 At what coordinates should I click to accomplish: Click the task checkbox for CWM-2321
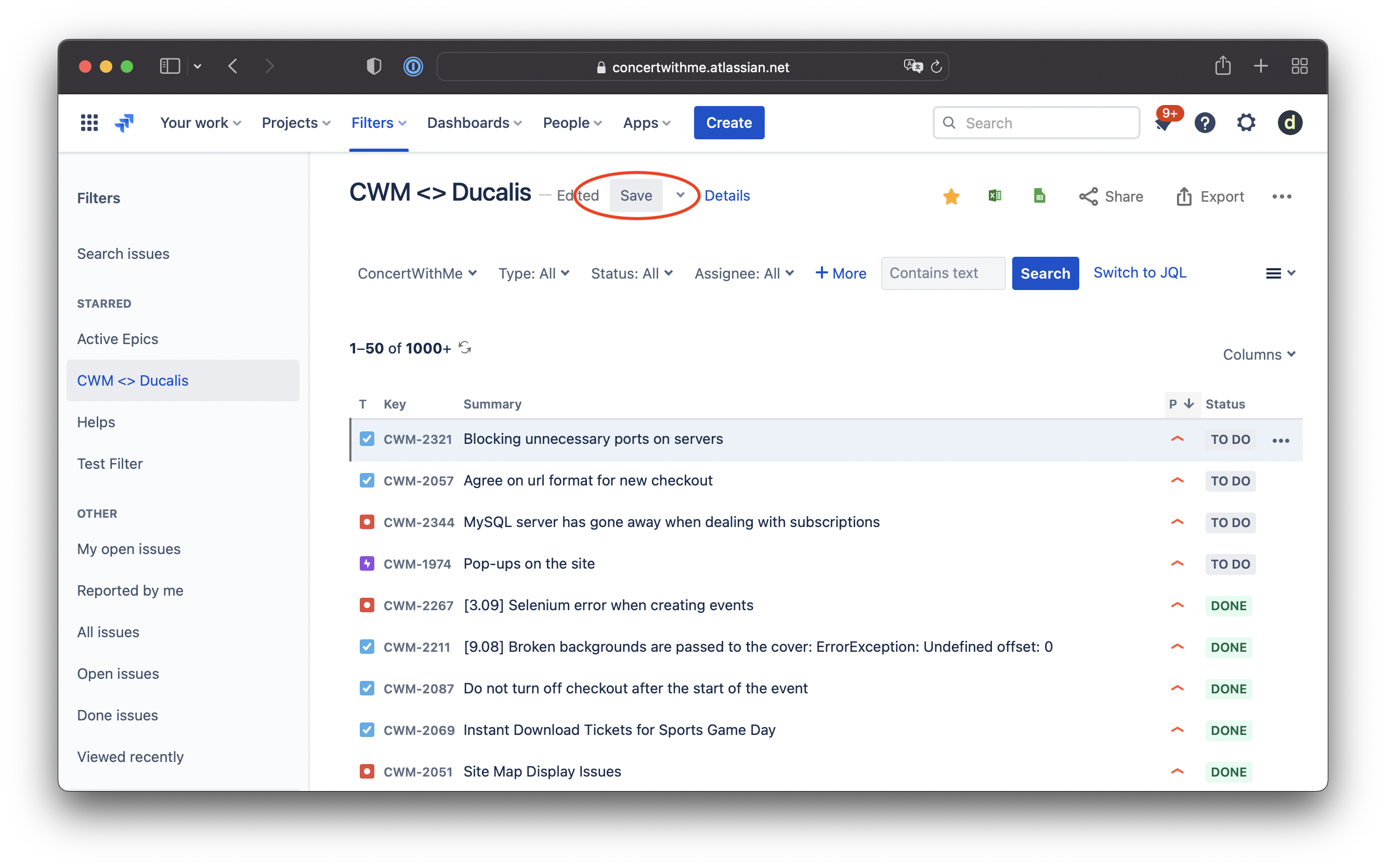pos(367,439)
